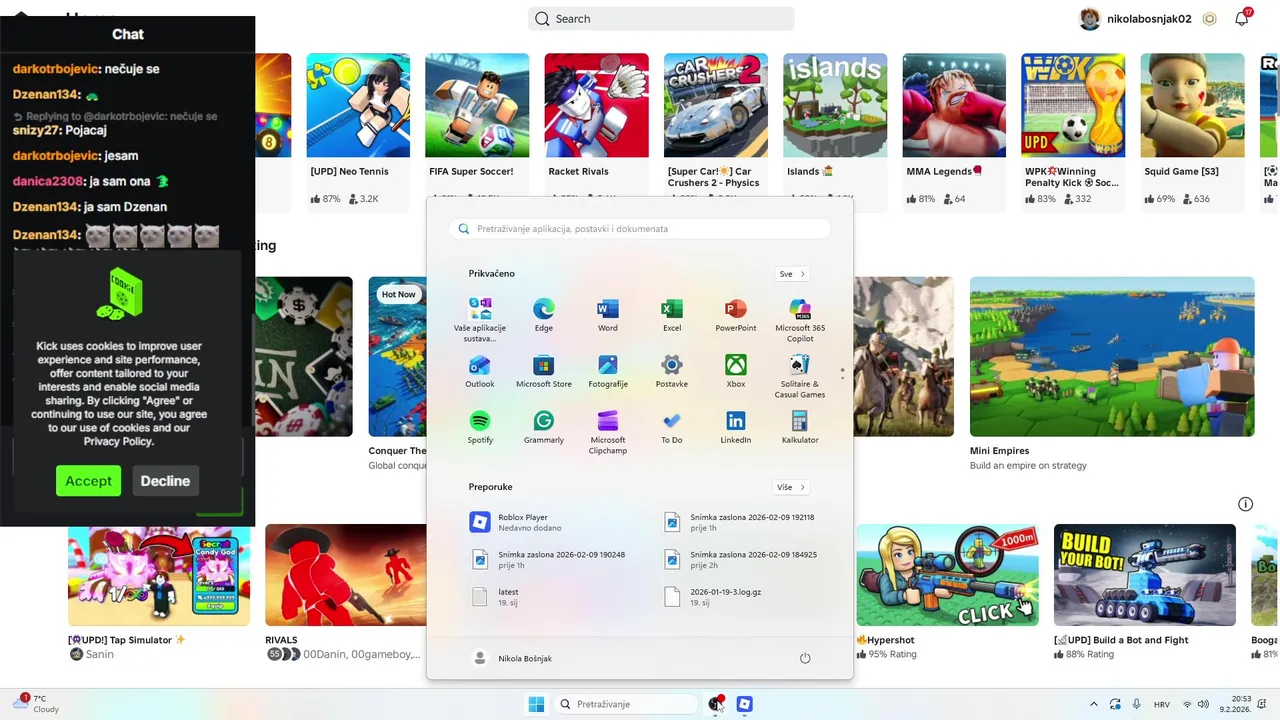Launch Microsoft Clipchamp
Screen dimensions: 1280x720
[x=607, y=432]
